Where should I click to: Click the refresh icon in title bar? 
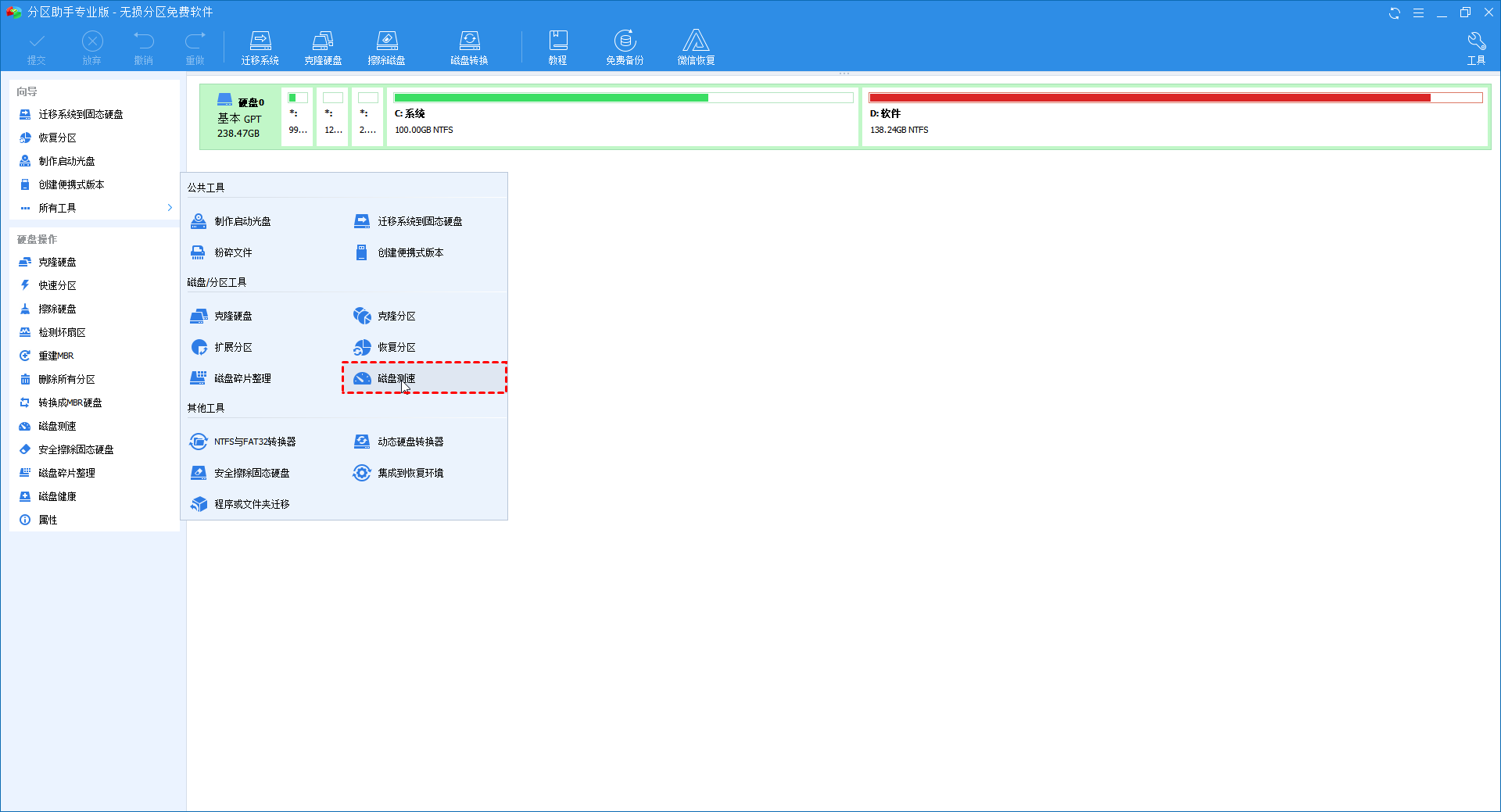point(1394,13)
